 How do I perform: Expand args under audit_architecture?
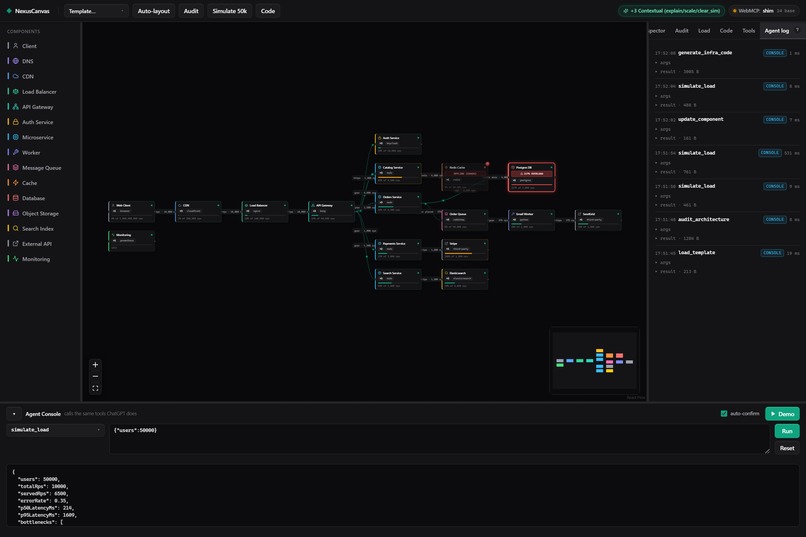point(663,230)
